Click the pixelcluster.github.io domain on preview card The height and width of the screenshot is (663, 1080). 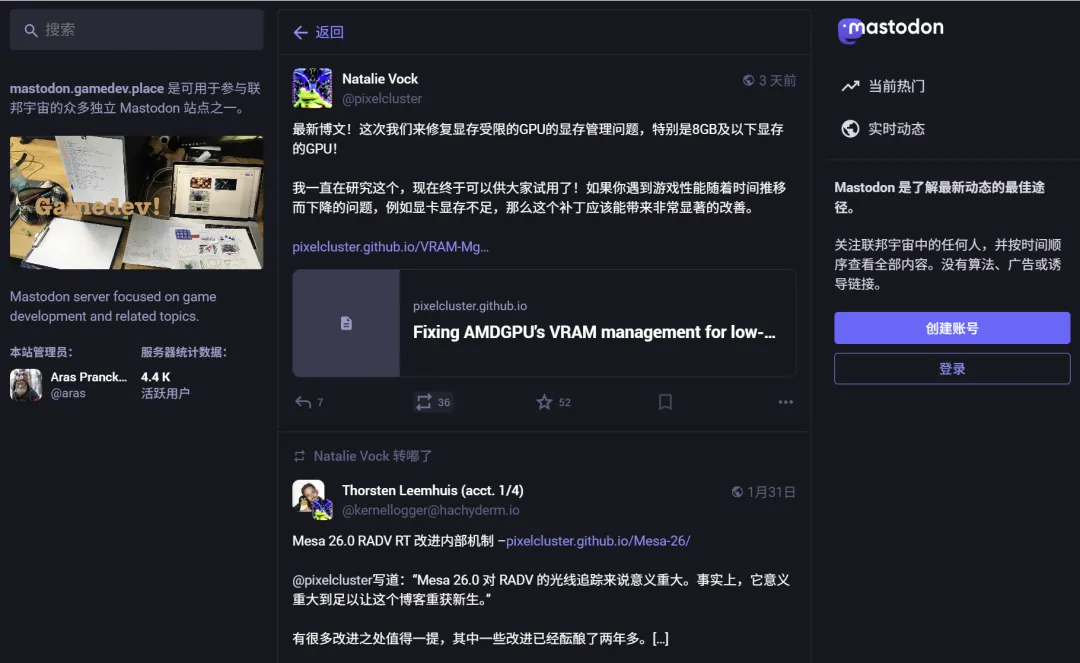point(470,306)
